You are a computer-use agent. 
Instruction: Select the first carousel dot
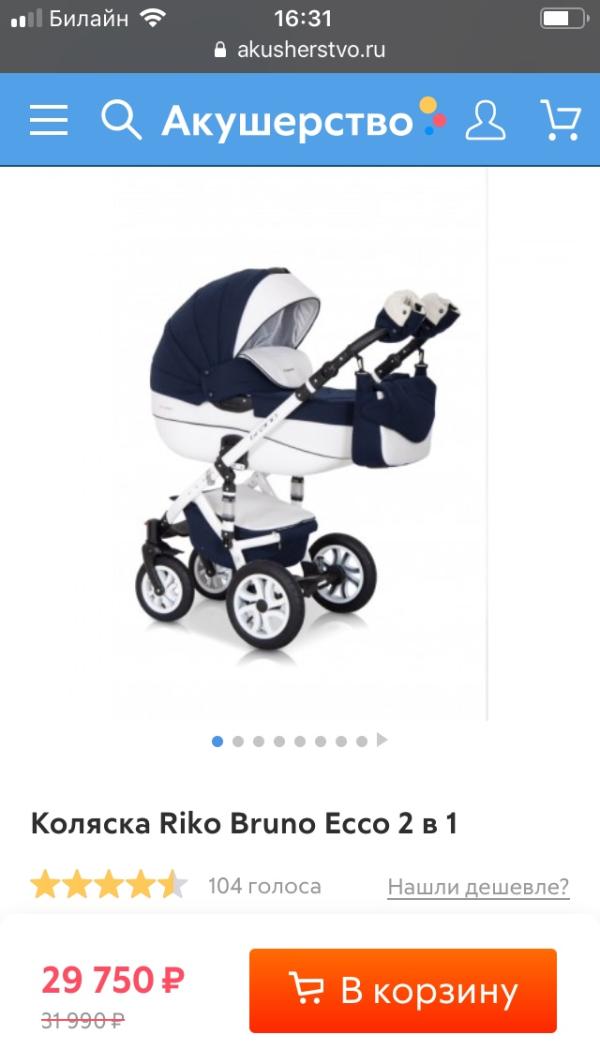[x=217, y=741]
